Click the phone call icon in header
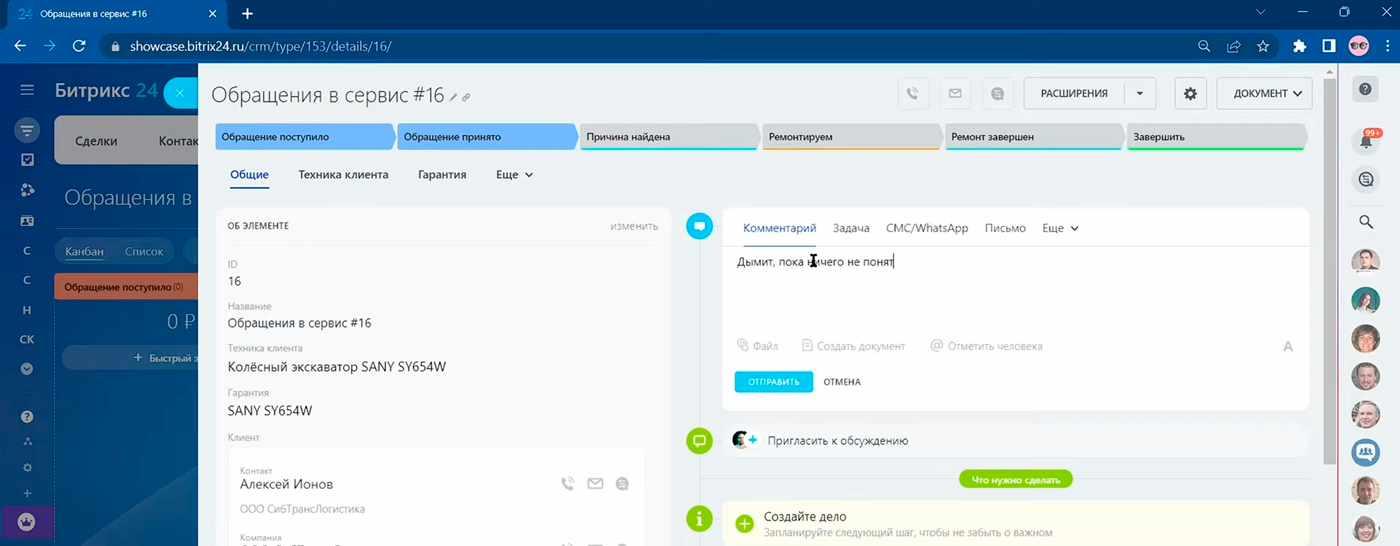The height and width of the screenshot is (546, 1400). coord(912,93)
